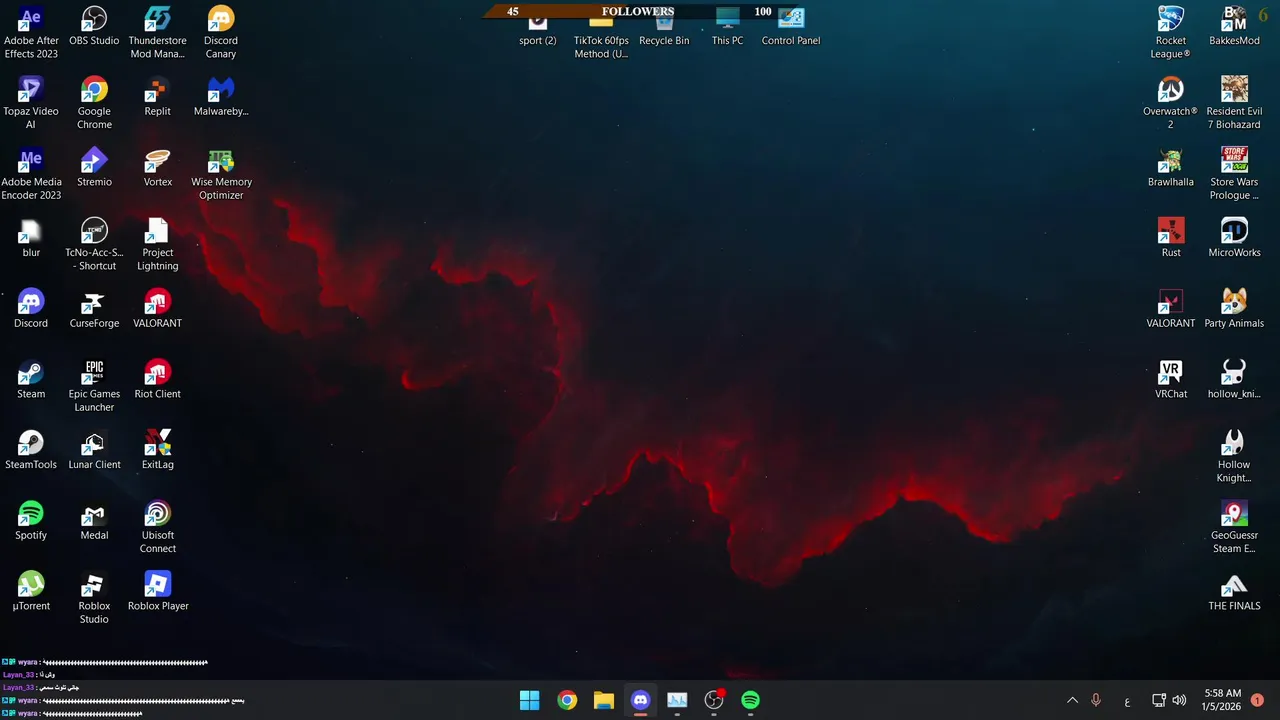
Task: Open the Party Animals shortcut
Action: [x=1234, y=308]
